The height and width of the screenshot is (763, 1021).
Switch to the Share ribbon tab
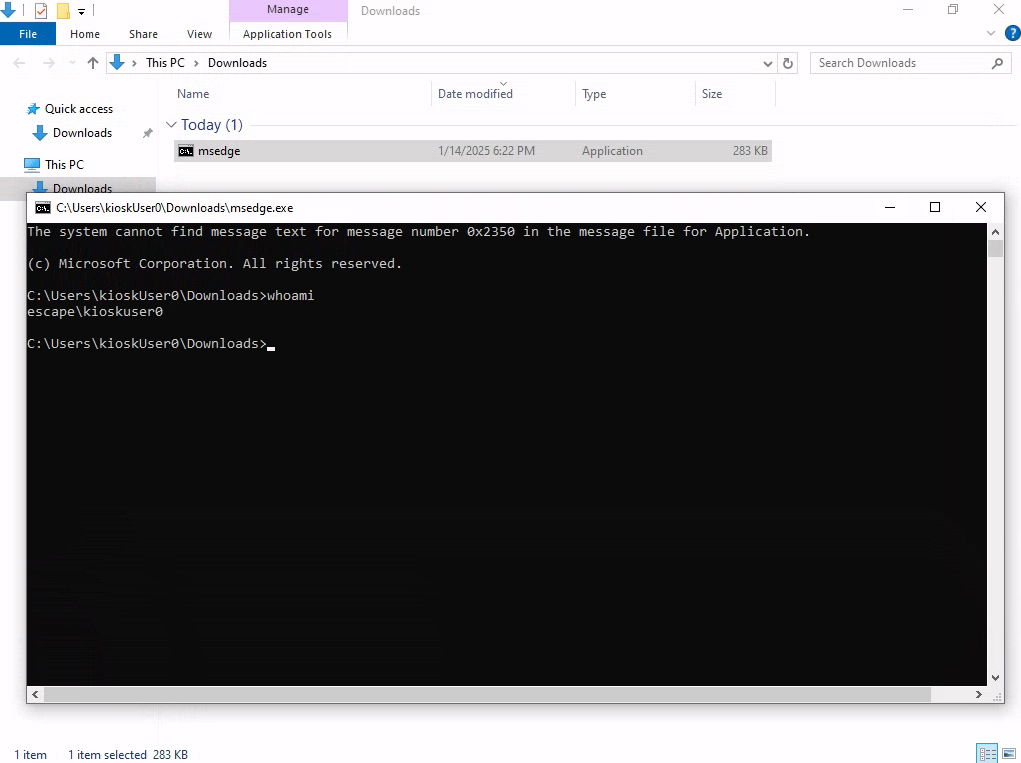coord(143,34)
